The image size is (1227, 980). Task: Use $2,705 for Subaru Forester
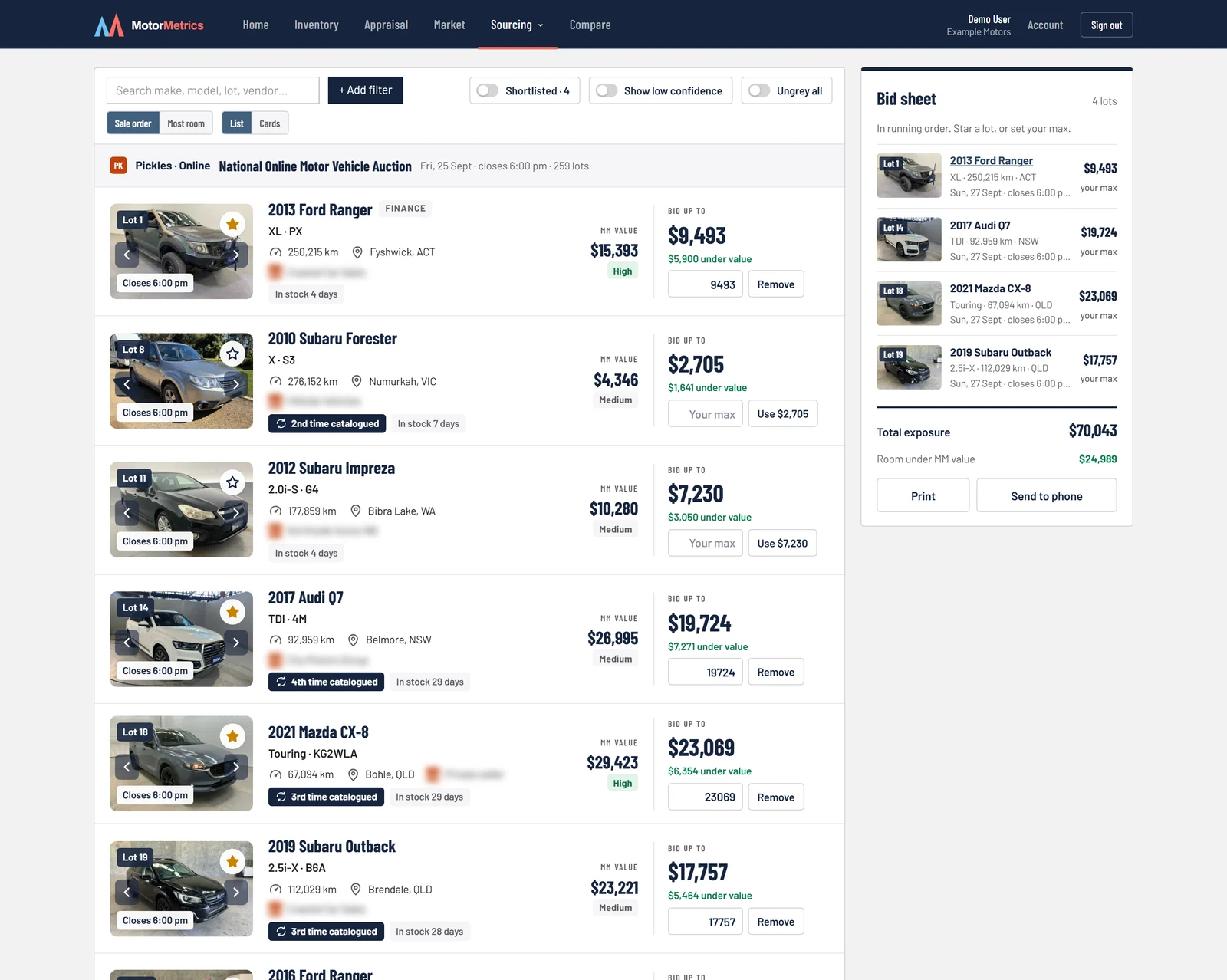(783, 414)
